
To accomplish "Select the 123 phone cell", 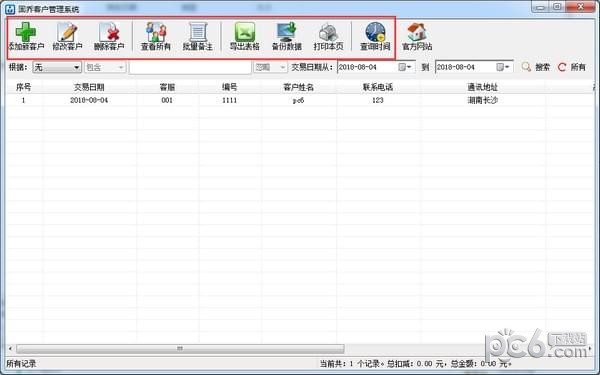I will tap(378, 100).
